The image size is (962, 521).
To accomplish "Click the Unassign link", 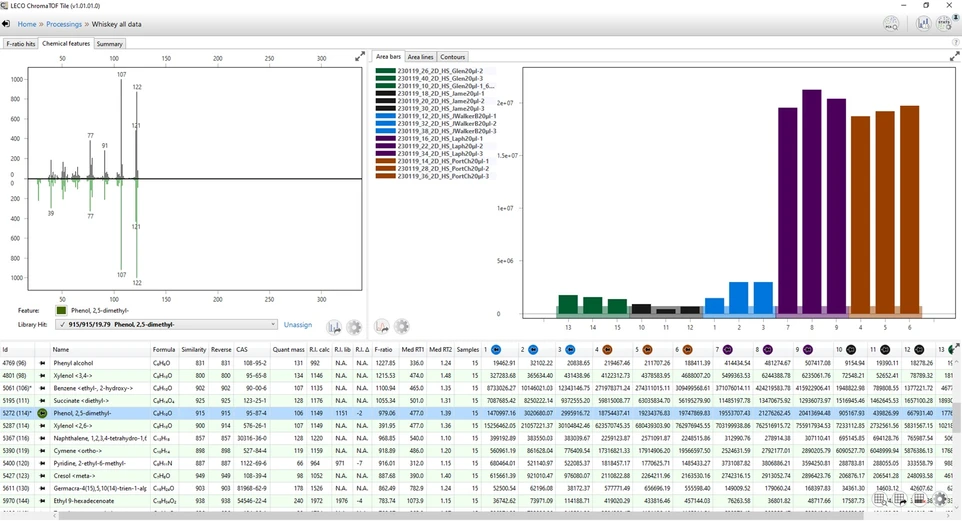I will 298,325.
